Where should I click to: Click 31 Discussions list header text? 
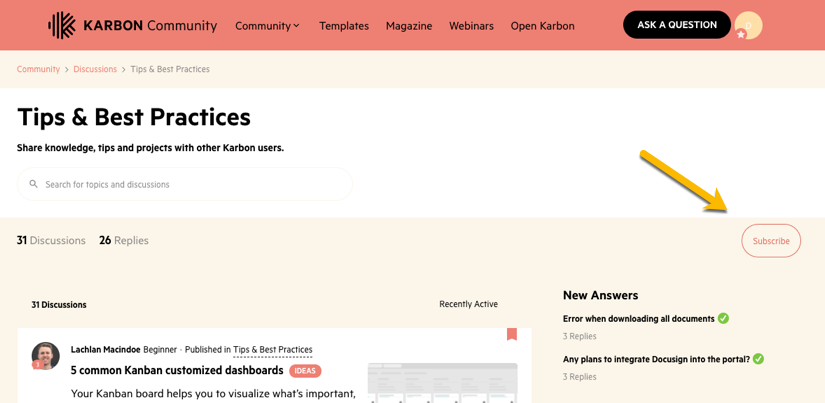pyautogui.click(x=59, y=305)
